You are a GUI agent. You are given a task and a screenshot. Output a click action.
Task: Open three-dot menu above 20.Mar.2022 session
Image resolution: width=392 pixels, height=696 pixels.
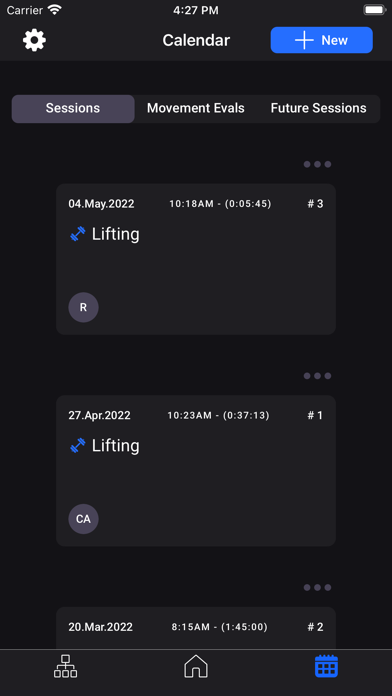pyautogui.click(x=317, y=588)
